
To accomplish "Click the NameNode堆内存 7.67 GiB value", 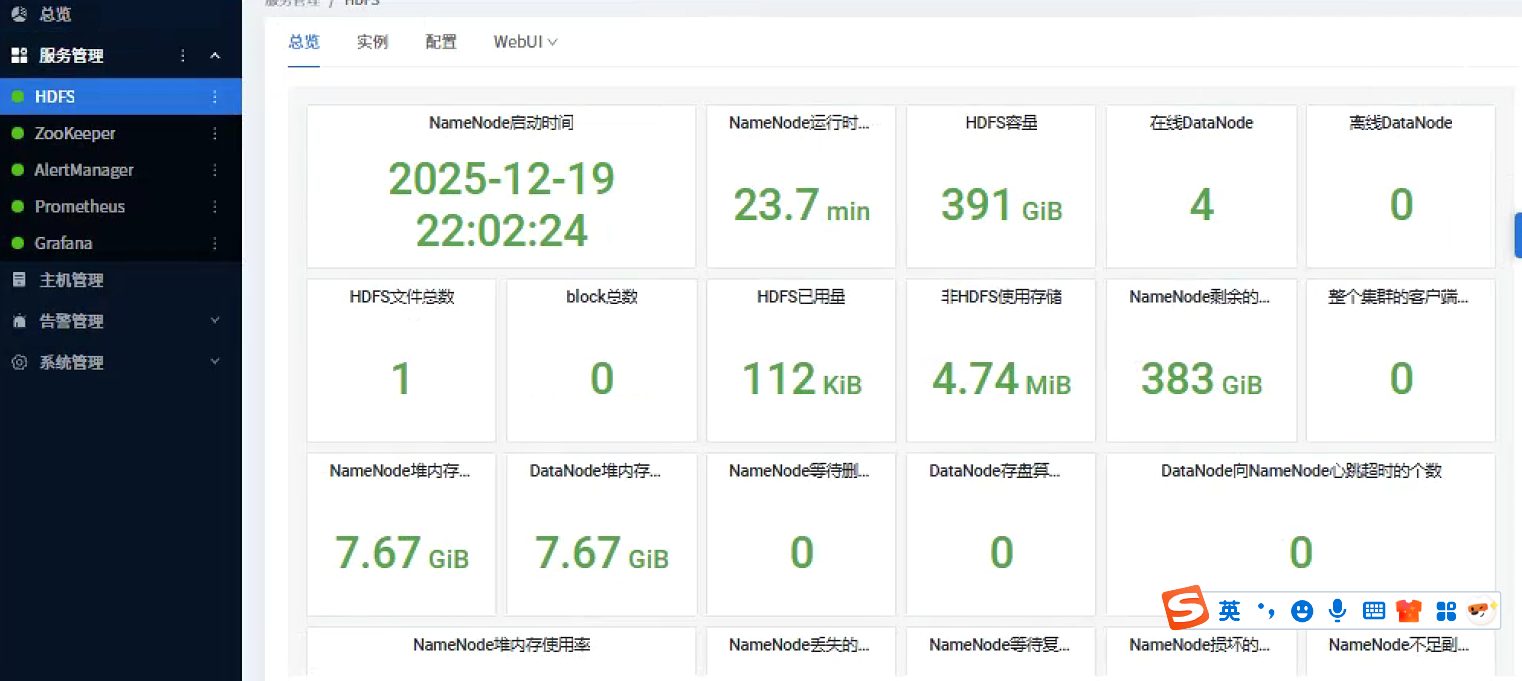I will click(x=401, y=553).
